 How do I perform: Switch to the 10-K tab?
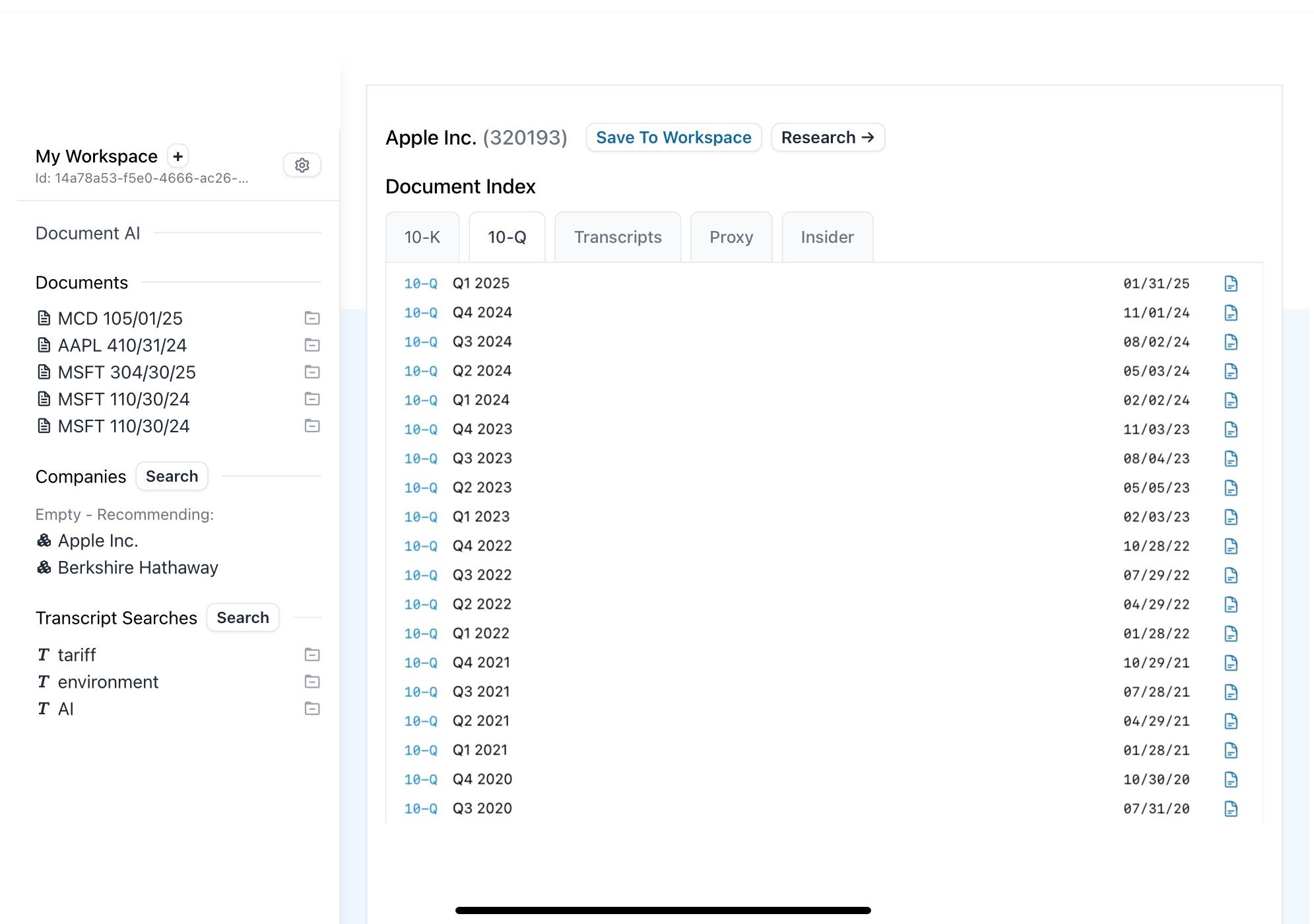(x=422, y=237)
